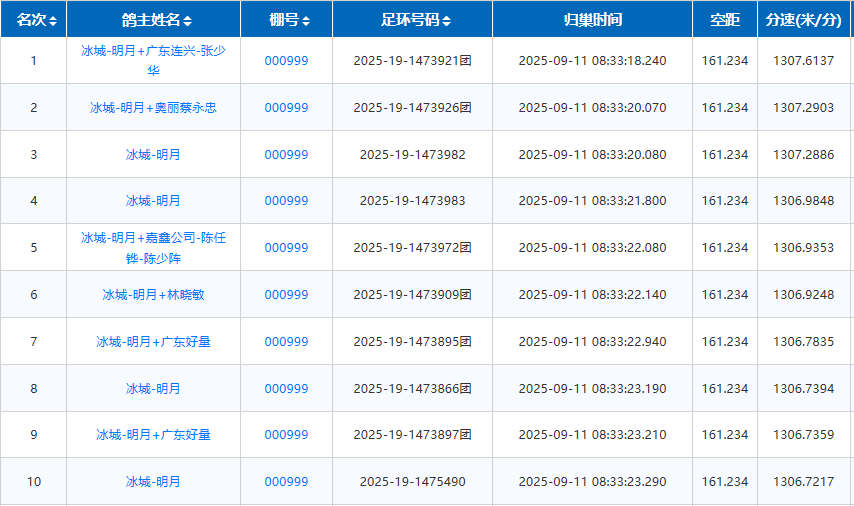854x506 pixels.
Task: Click the sort arrows beside 足环号码 header
Action: point(447,20)
